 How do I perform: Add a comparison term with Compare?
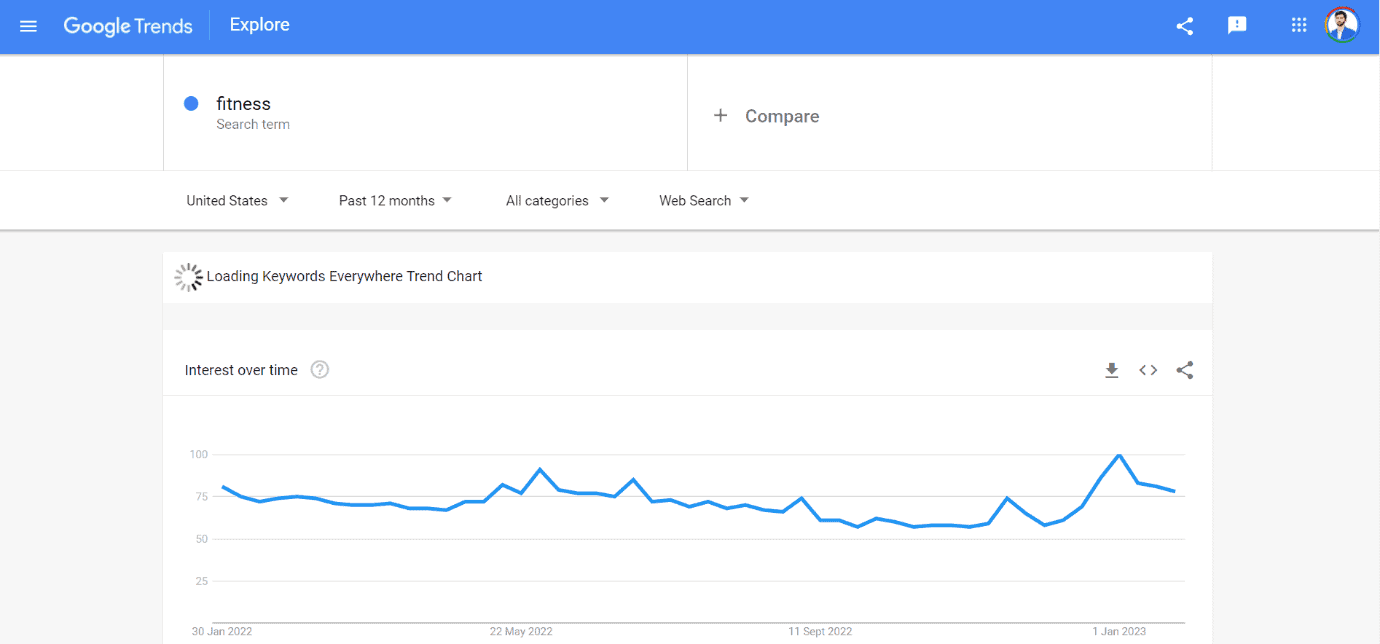pos(766,116)
